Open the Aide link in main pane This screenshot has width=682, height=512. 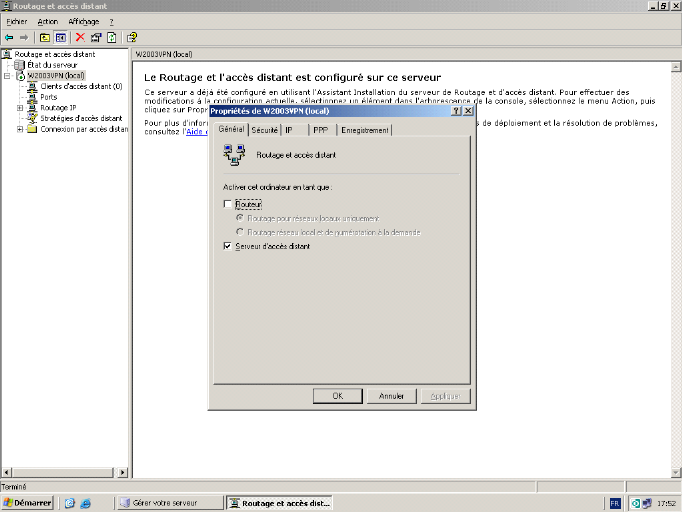click(197, 131)
